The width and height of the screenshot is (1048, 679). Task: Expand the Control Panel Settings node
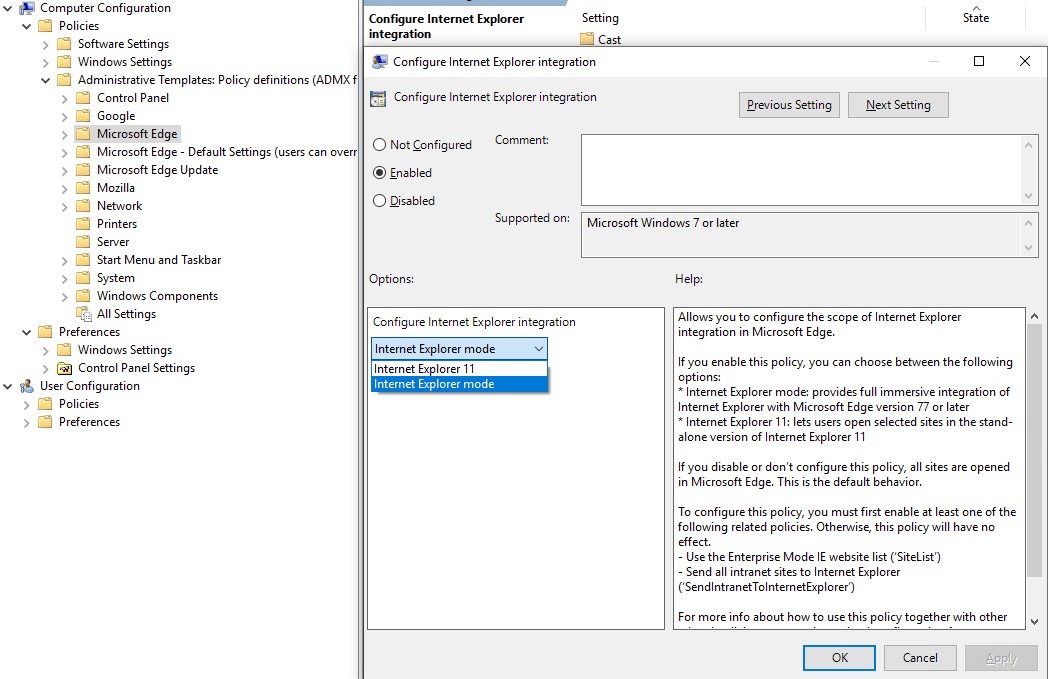(45, 369)
